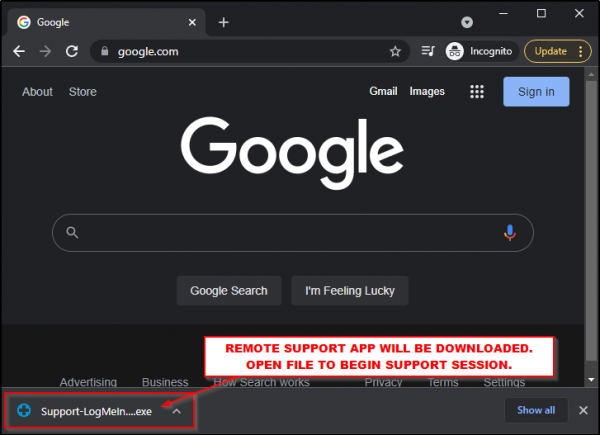Click the Update button
The width and height of the screenshot is (600, 435).
point(550,51)
